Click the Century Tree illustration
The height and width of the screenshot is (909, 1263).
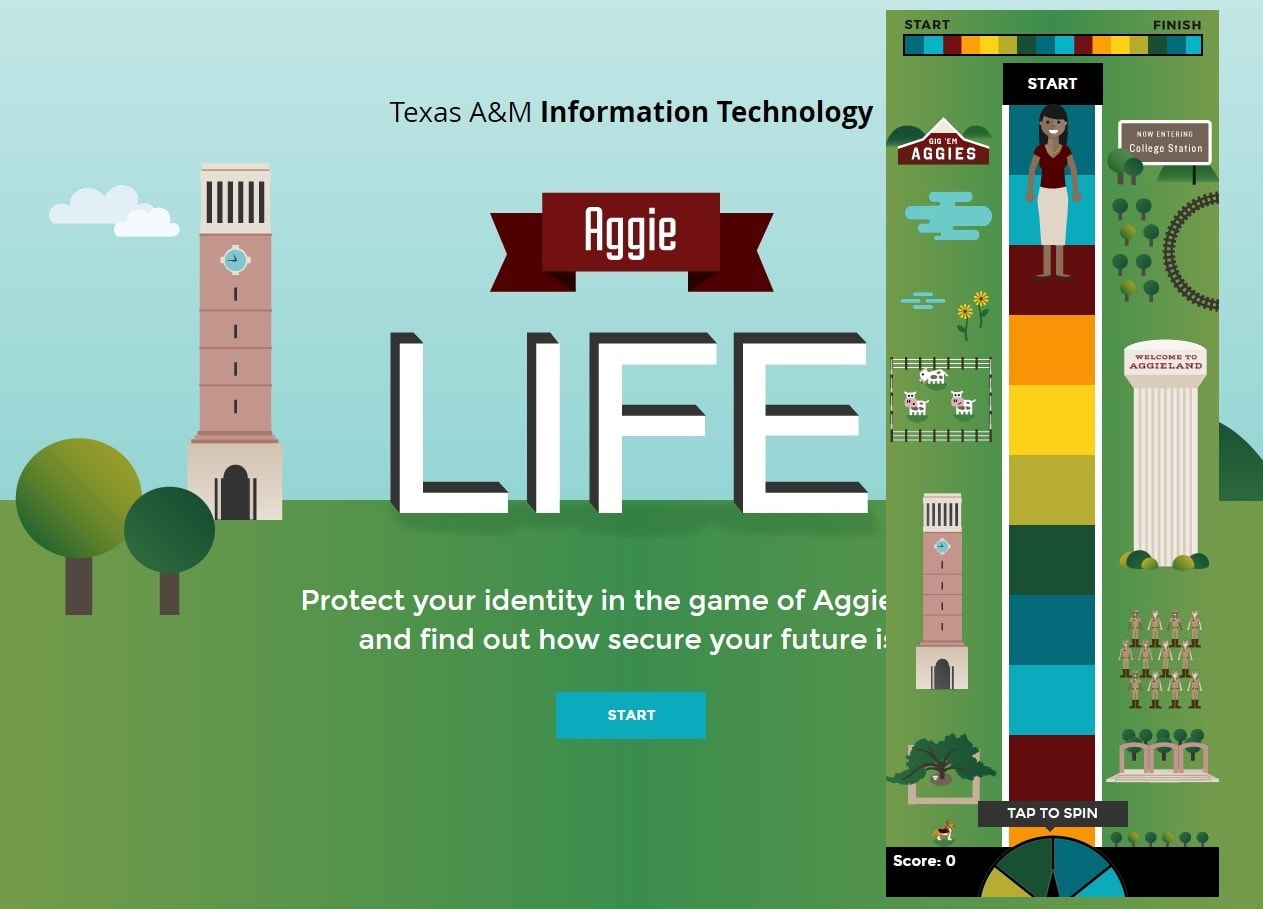tap(940, 768)
